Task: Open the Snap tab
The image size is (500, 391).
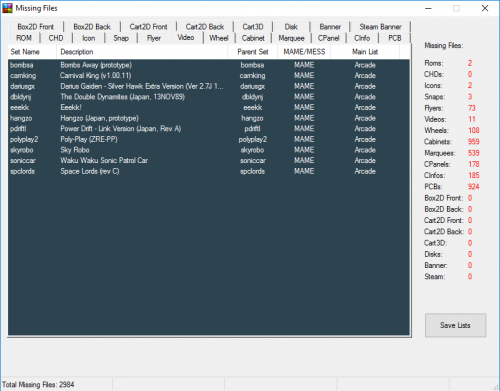Action: [121, 38]
